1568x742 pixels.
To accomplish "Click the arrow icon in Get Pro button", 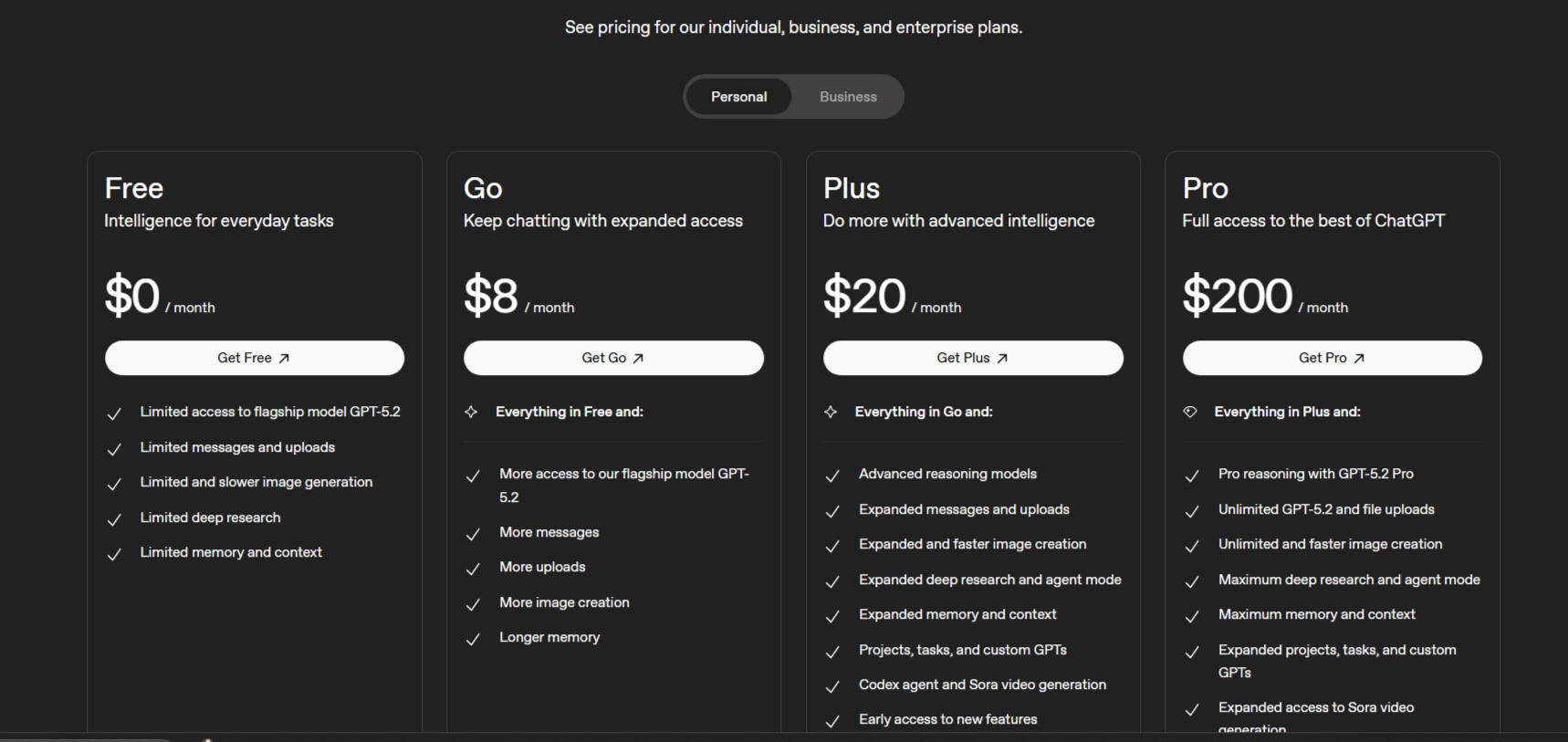I will [x=1359, y=359].
